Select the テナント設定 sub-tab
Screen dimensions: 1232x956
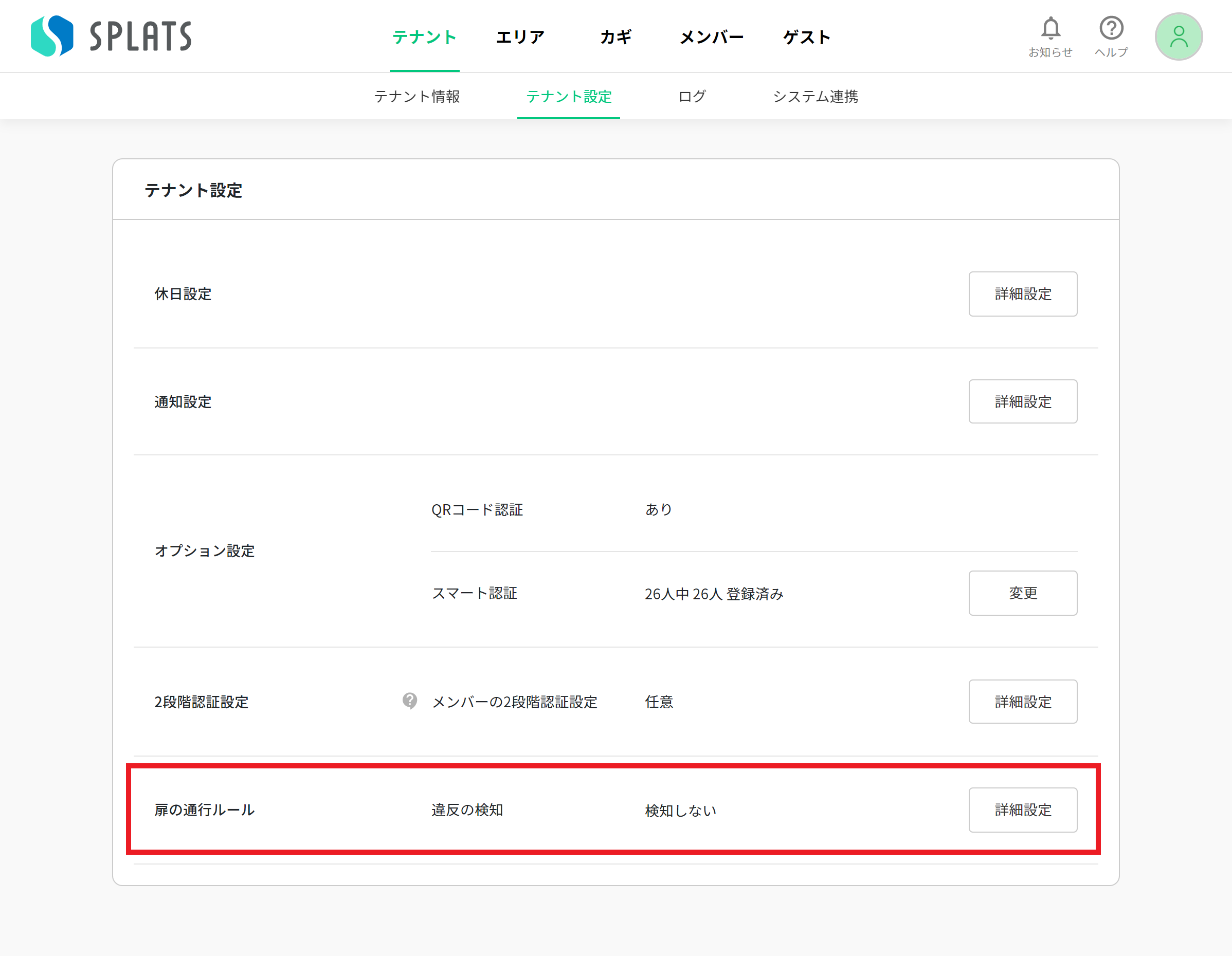[569, 97]
